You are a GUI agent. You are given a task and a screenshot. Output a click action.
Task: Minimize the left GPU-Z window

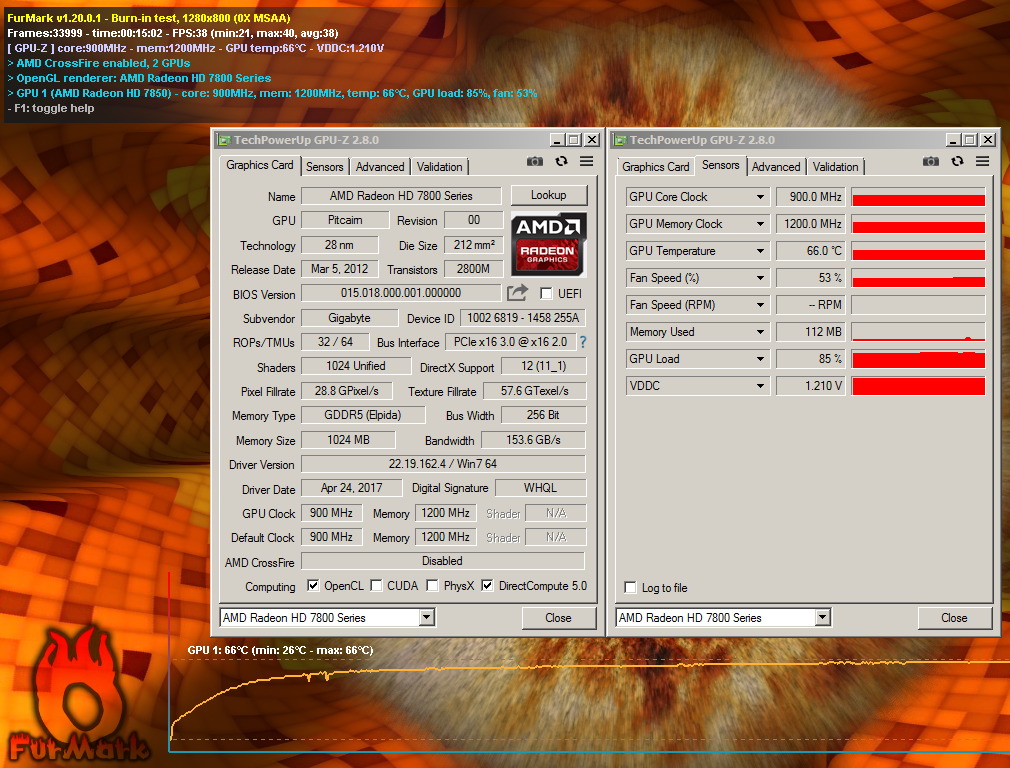pyautogui.click(x=557, y=140)
